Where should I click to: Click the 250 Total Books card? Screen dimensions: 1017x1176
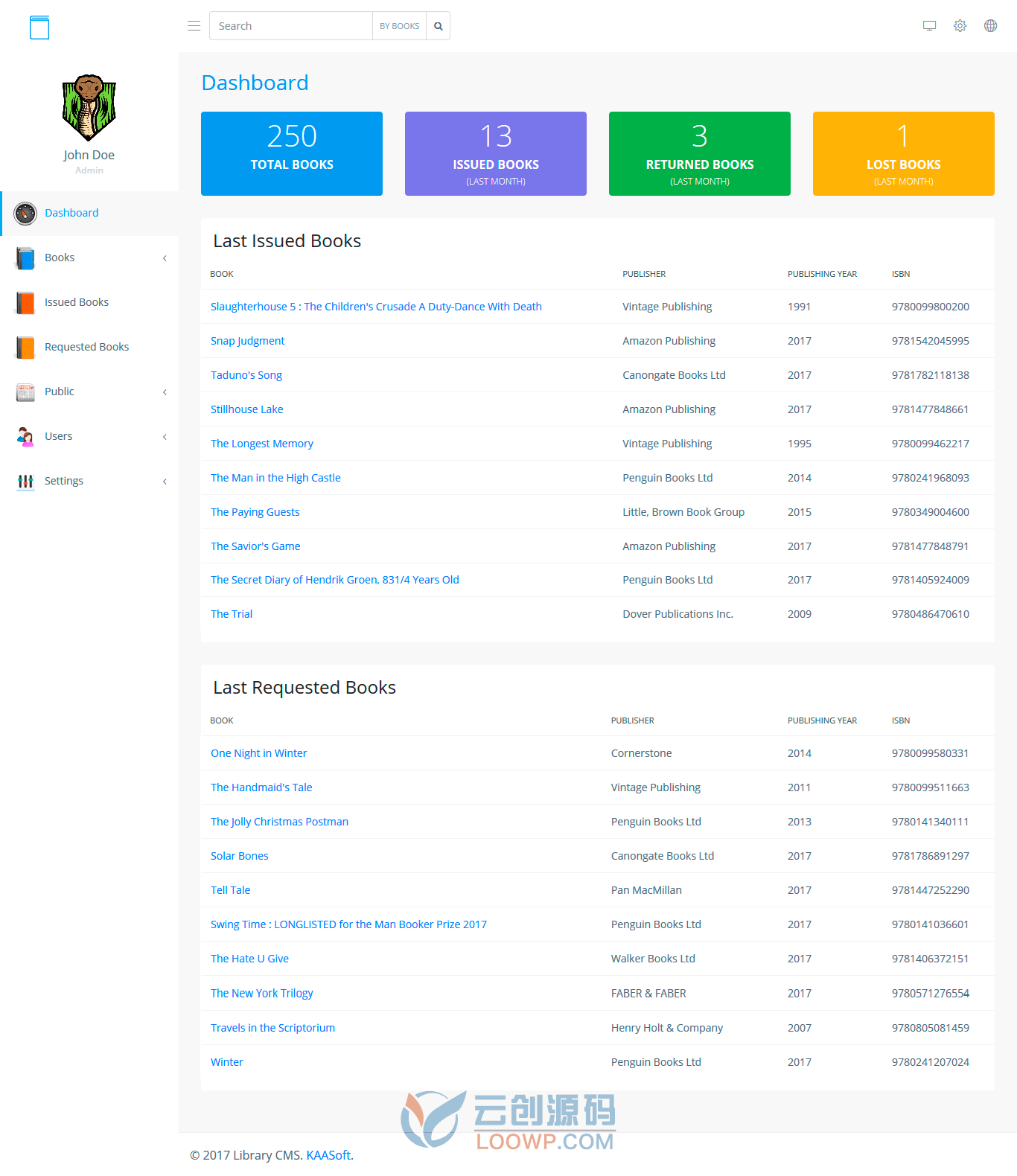pyautogui.click(x=292, y=153)
